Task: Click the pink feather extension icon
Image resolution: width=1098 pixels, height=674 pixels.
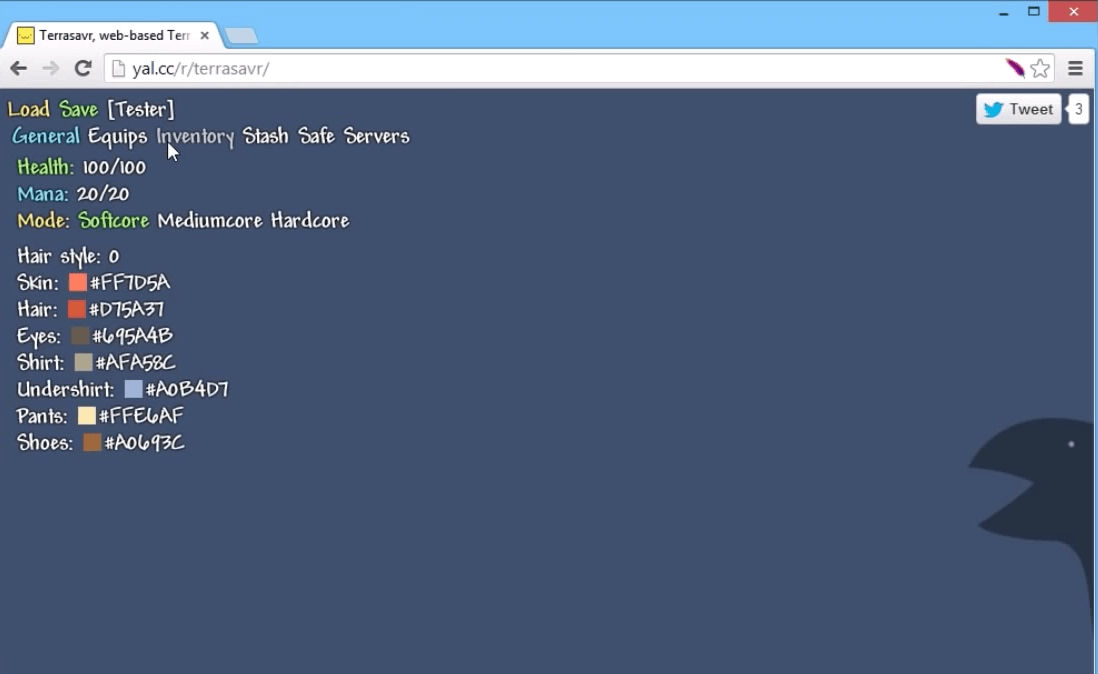Action: click(1015, 68)
